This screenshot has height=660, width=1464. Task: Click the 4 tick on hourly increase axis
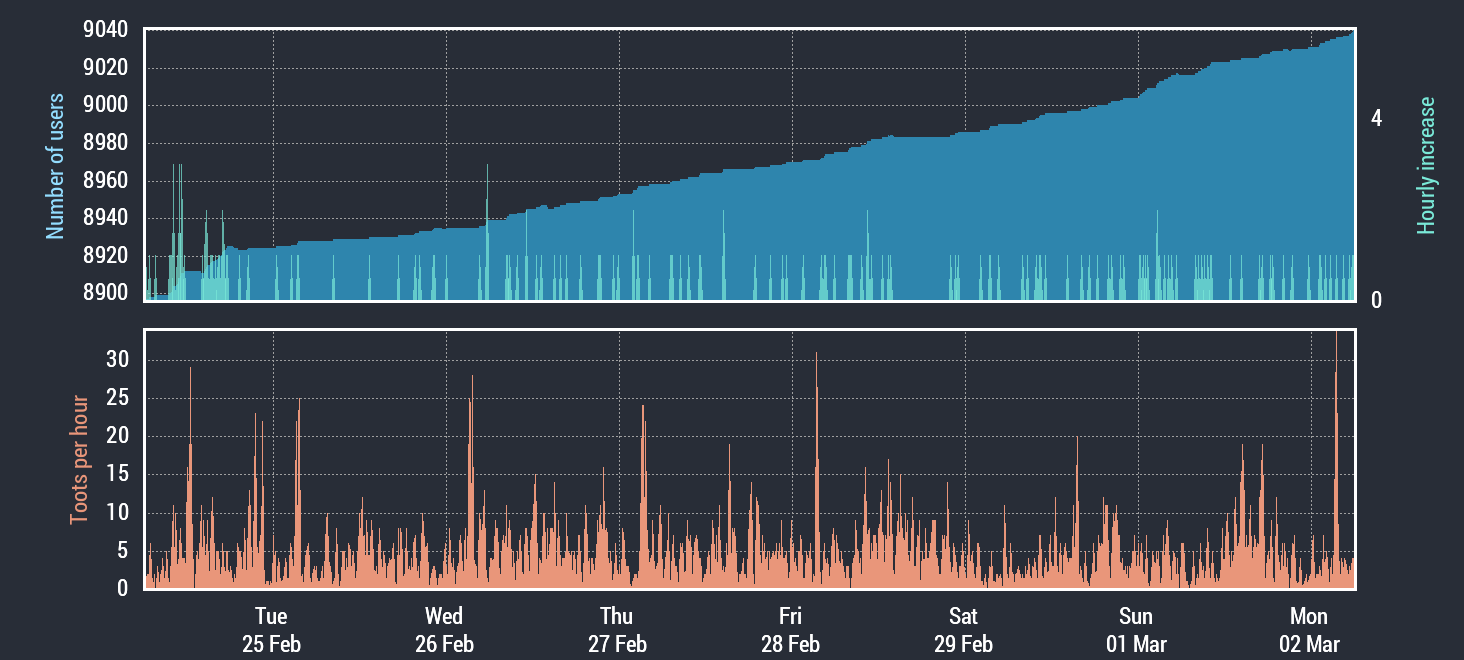tap(1376, 119)
